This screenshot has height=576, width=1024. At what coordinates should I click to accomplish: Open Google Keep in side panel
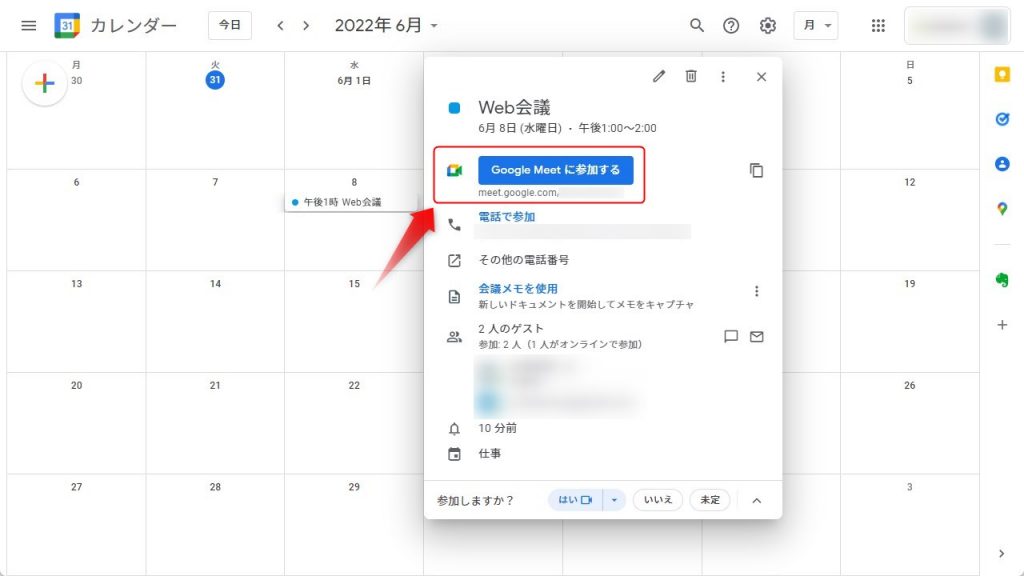[x=1002, y=74]
